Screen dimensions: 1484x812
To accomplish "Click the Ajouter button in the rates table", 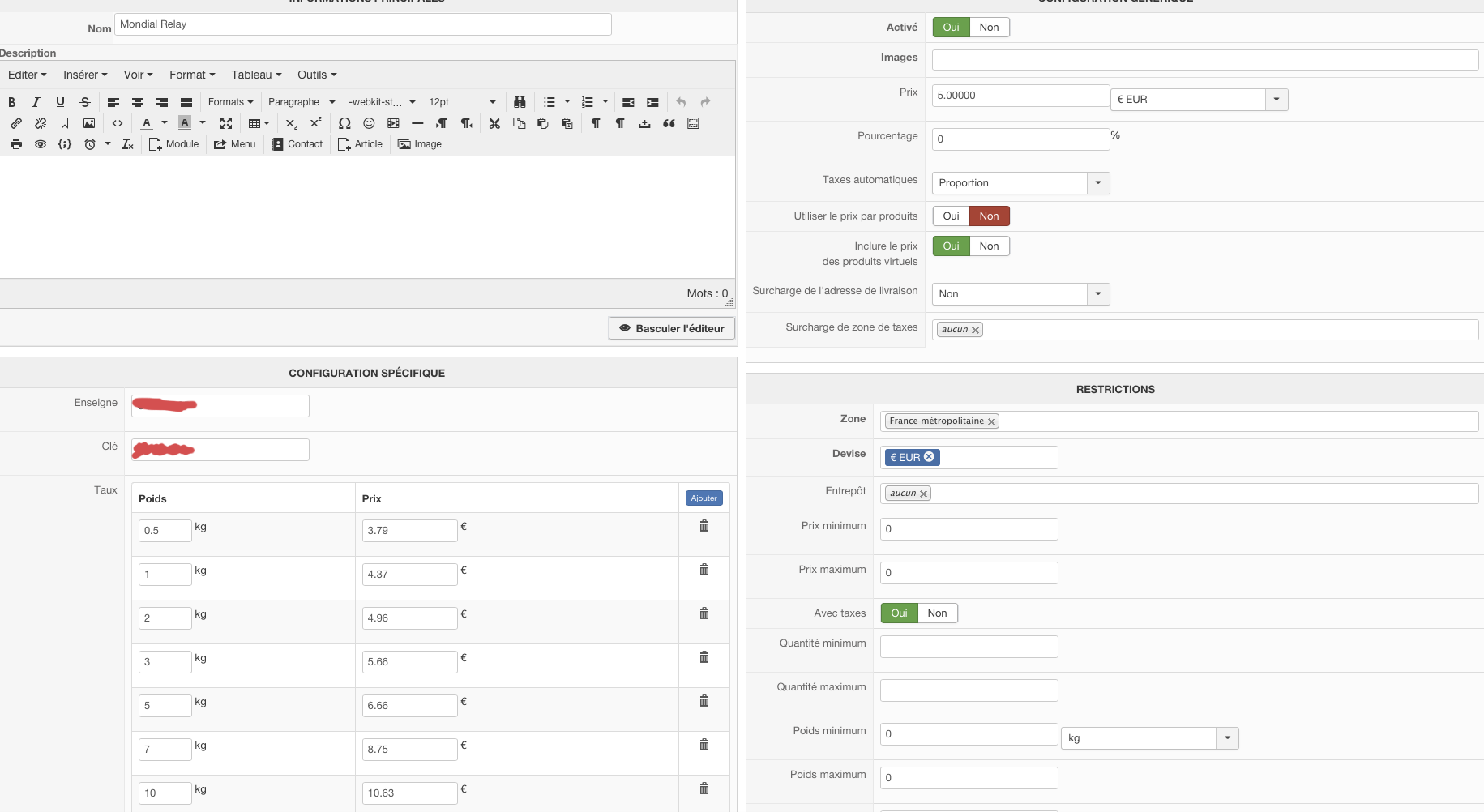I will coord(704,498).
